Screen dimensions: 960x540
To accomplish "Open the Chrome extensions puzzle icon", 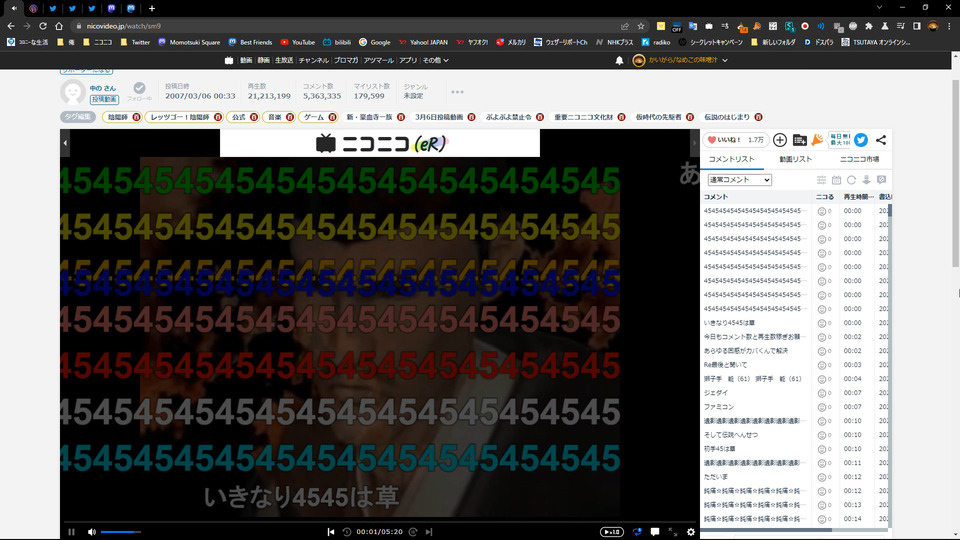I will coord(869,26).
